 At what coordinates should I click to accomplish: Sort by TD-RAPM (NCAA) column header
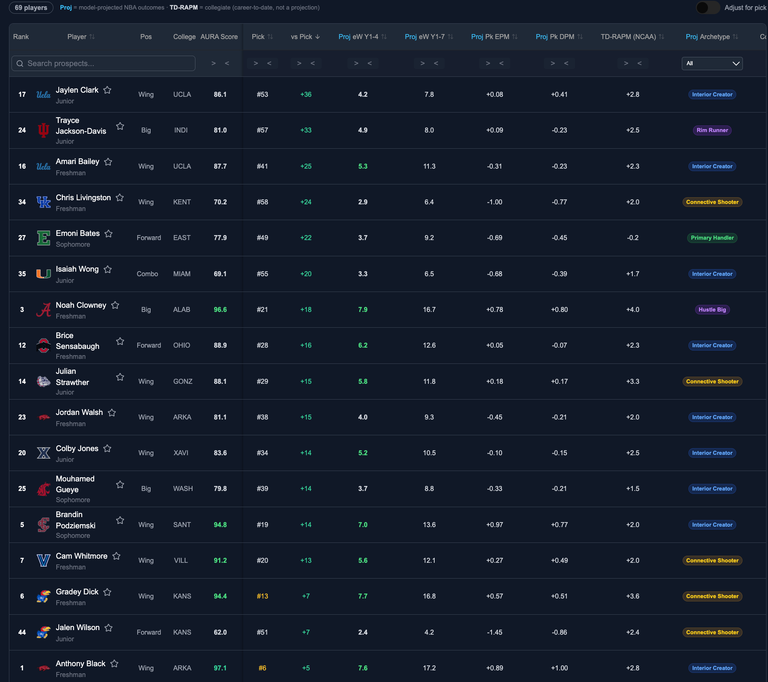pyautogui.click(x=632, y=37)
